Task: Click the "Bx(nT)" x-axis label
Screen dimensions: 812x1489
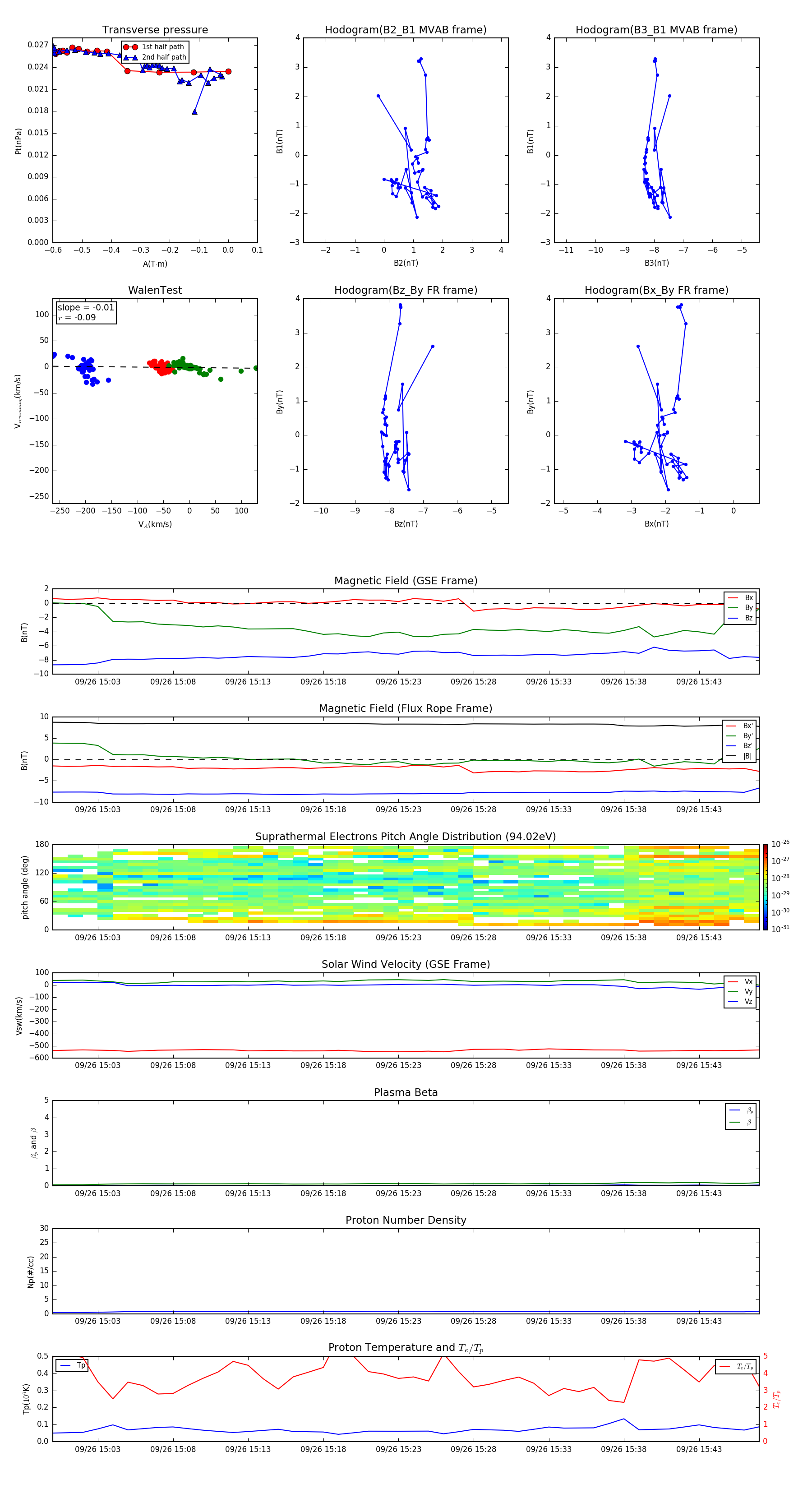Action: point(656,524)
